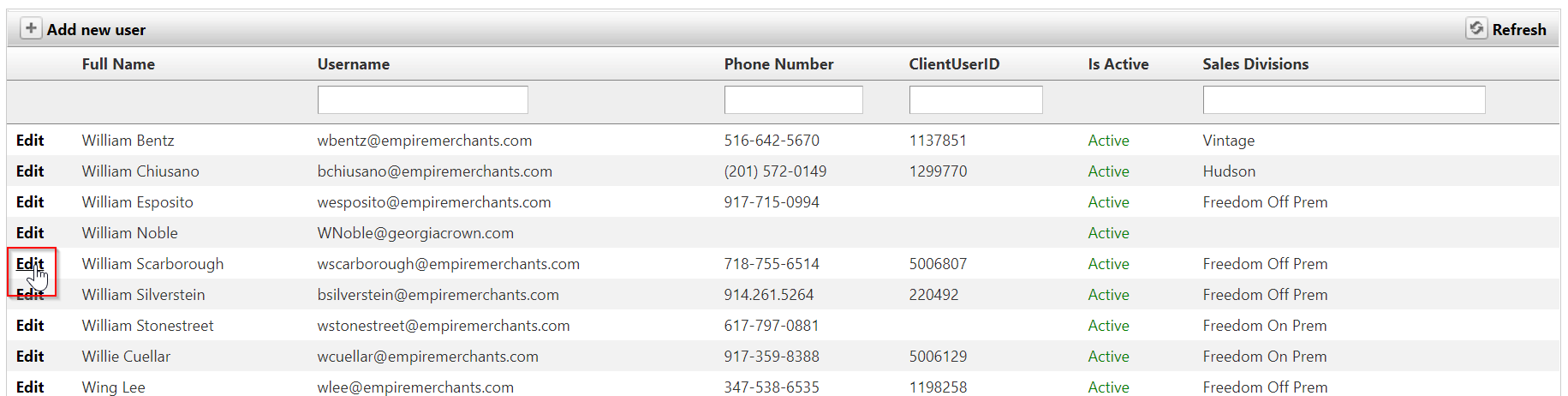Edit the William Bentz user row
Image resolution: width=1568 pixels, height=396 pixels.
(x=30, y=141)
